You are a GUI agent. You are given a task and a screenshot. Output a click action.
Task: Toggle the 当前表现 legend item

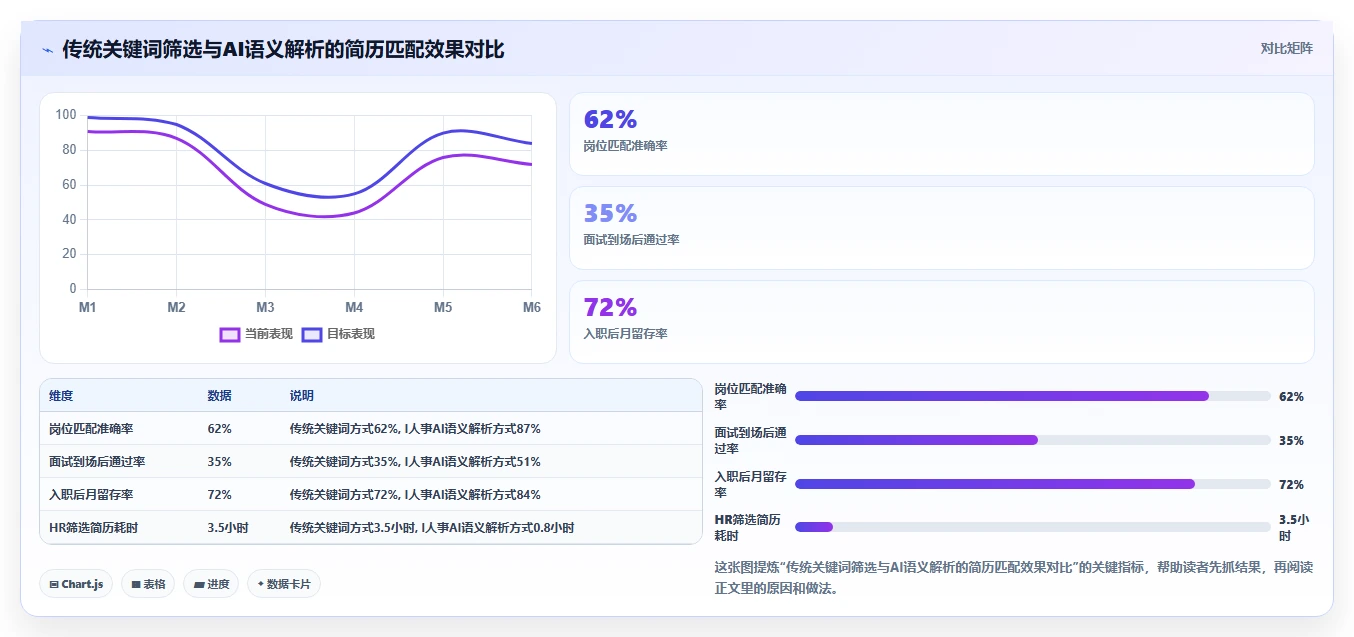(257, 334)
